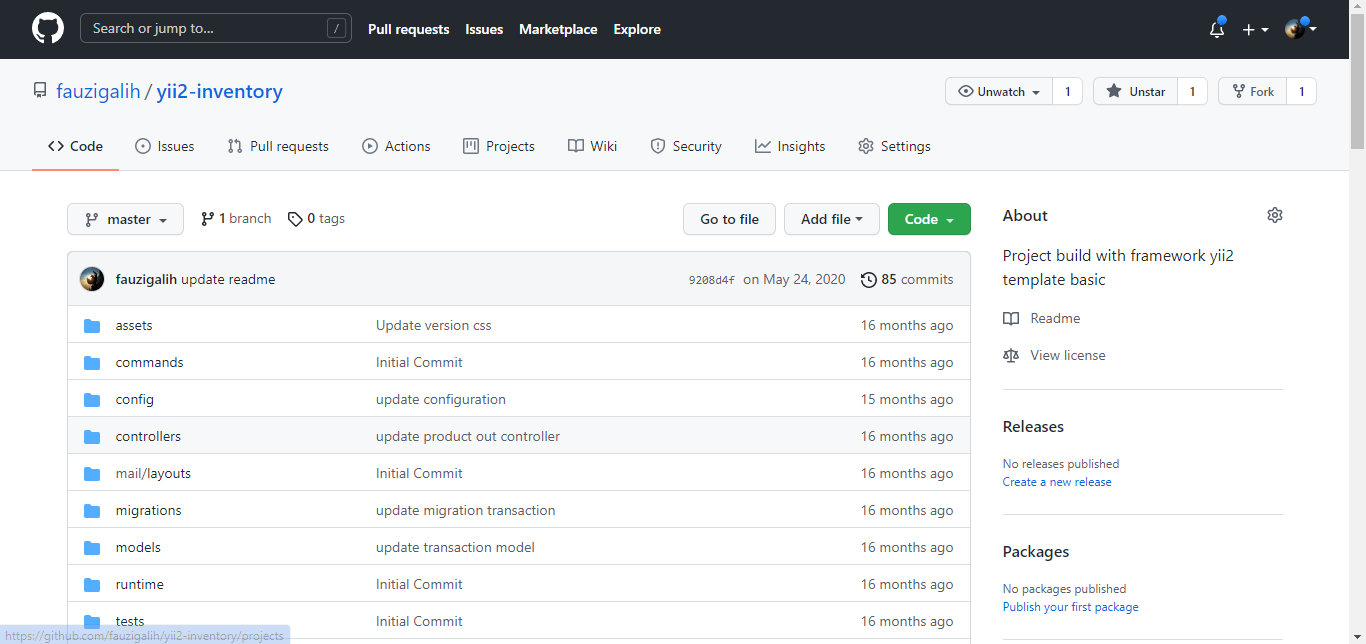Switch to the Code tab
Viewport: 1366px width, 644px height.
pos(75,146)
